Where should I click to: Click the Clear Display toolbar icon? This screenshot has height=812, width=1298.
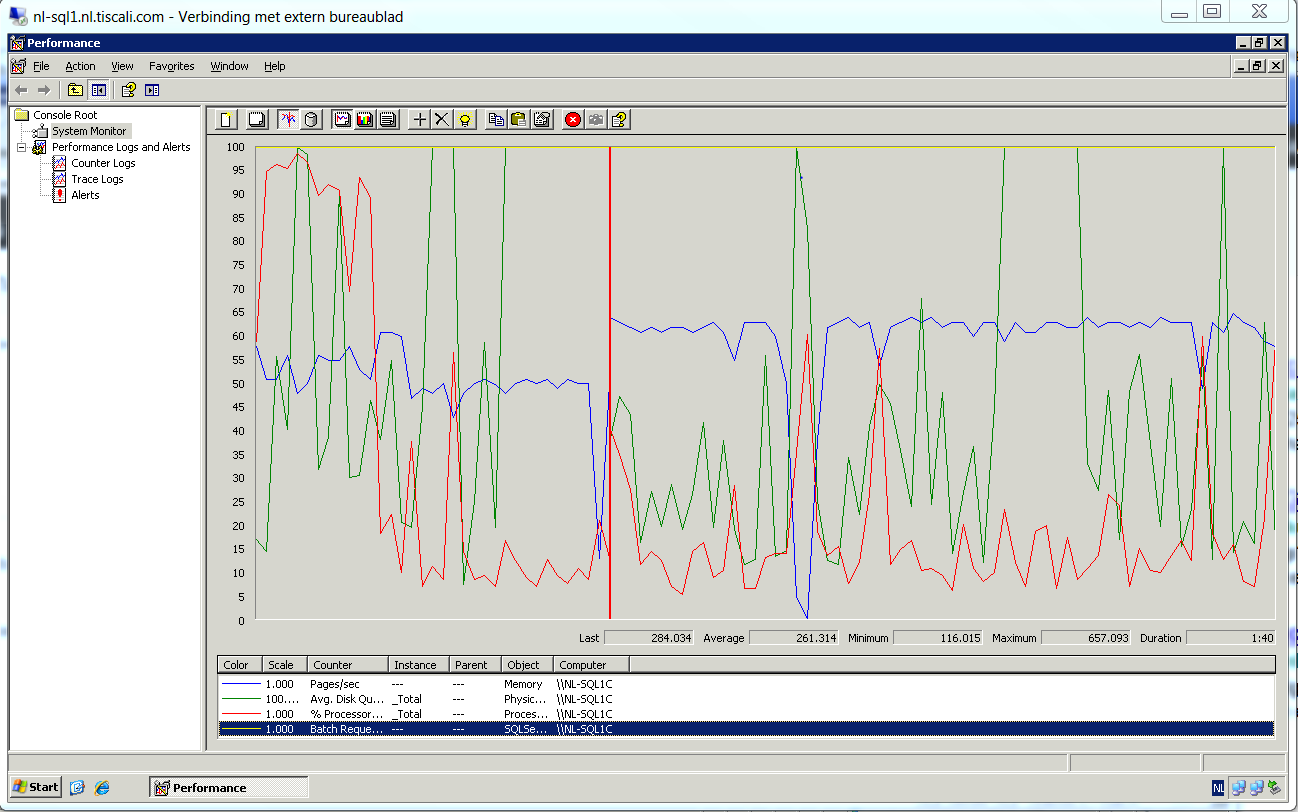point(257,119)
